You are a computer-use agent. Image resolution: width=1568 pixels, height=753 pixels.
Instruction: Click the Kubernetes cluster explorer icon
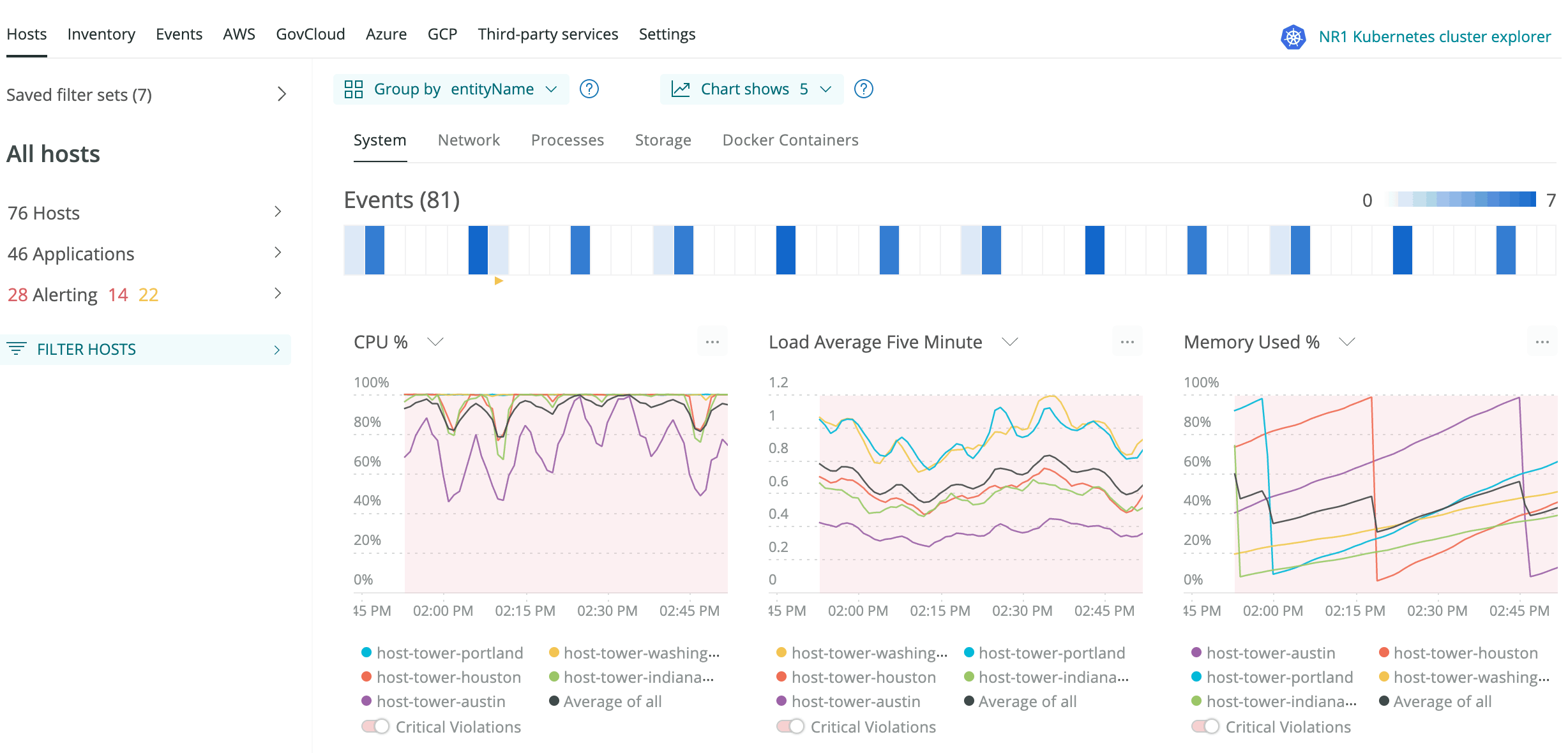[1293, 36]
